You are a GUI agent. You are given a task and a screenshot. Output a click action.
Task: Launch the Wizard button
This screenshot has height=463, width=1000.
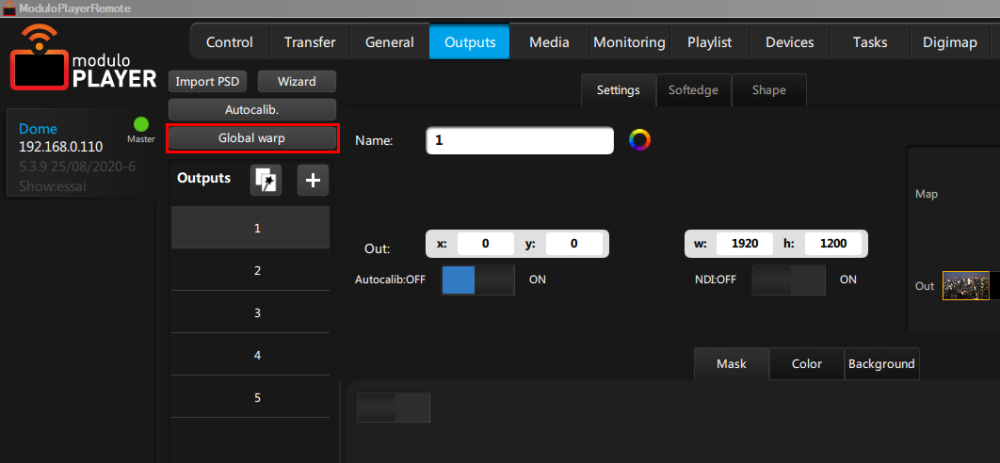[x=296, y=82]
